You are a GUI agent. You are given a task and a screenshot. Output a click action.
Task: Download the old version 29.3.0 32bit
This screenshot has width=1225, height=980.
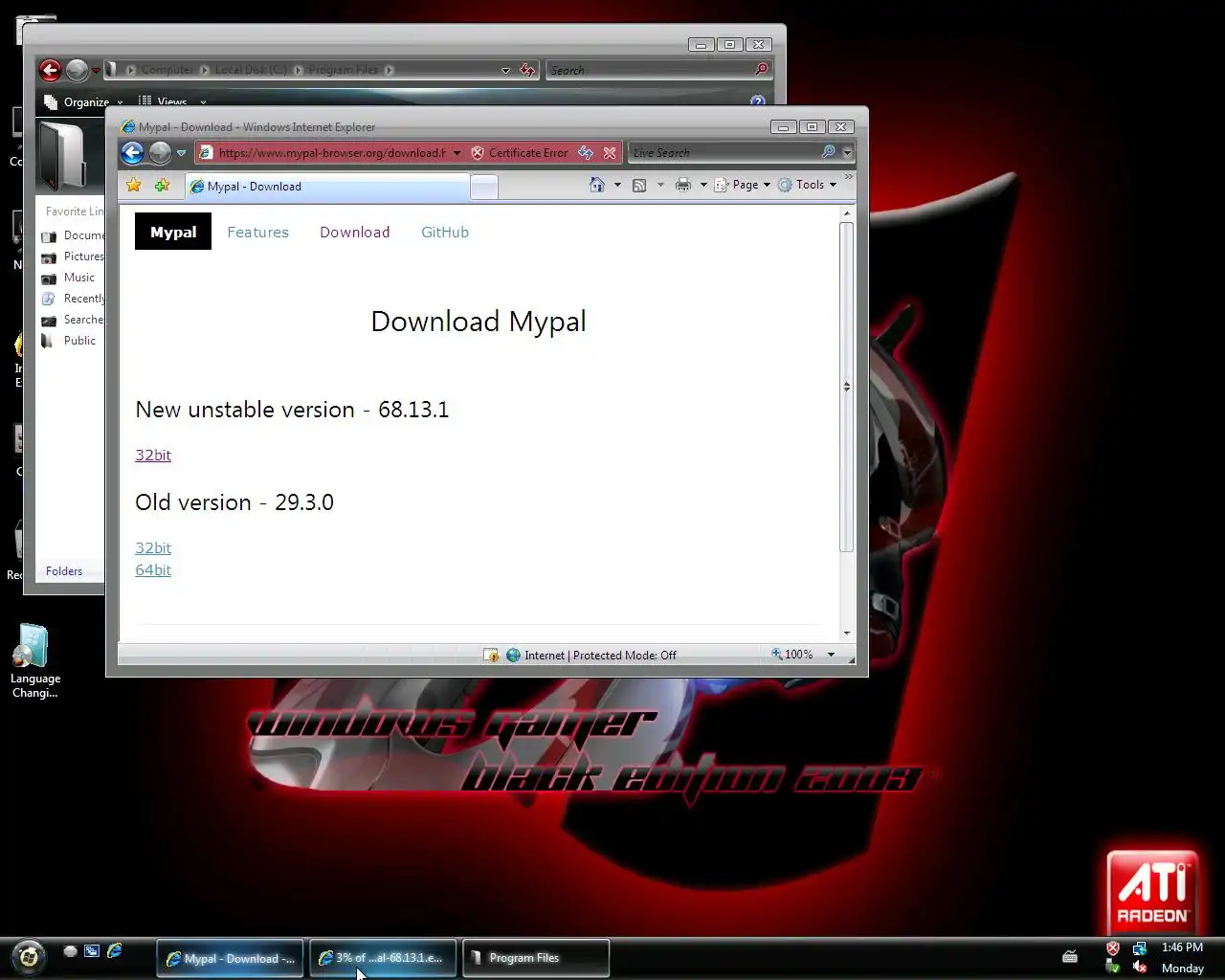pyautogui.click(x=153, y=547)
